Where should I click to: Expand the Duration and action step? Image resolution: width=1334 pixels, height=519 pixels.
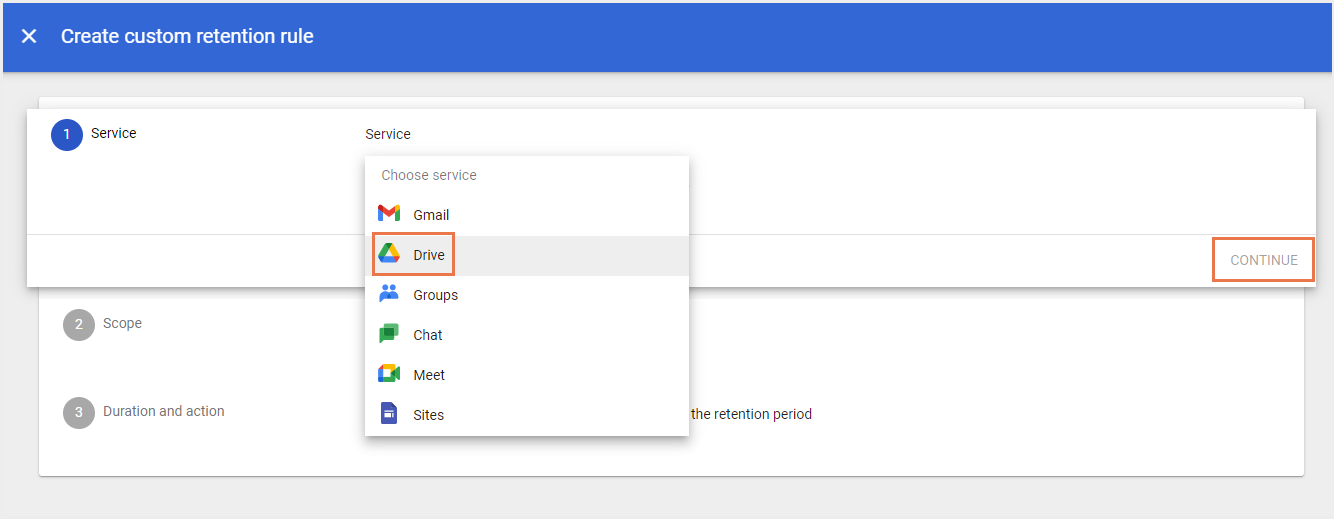[163, 411]
